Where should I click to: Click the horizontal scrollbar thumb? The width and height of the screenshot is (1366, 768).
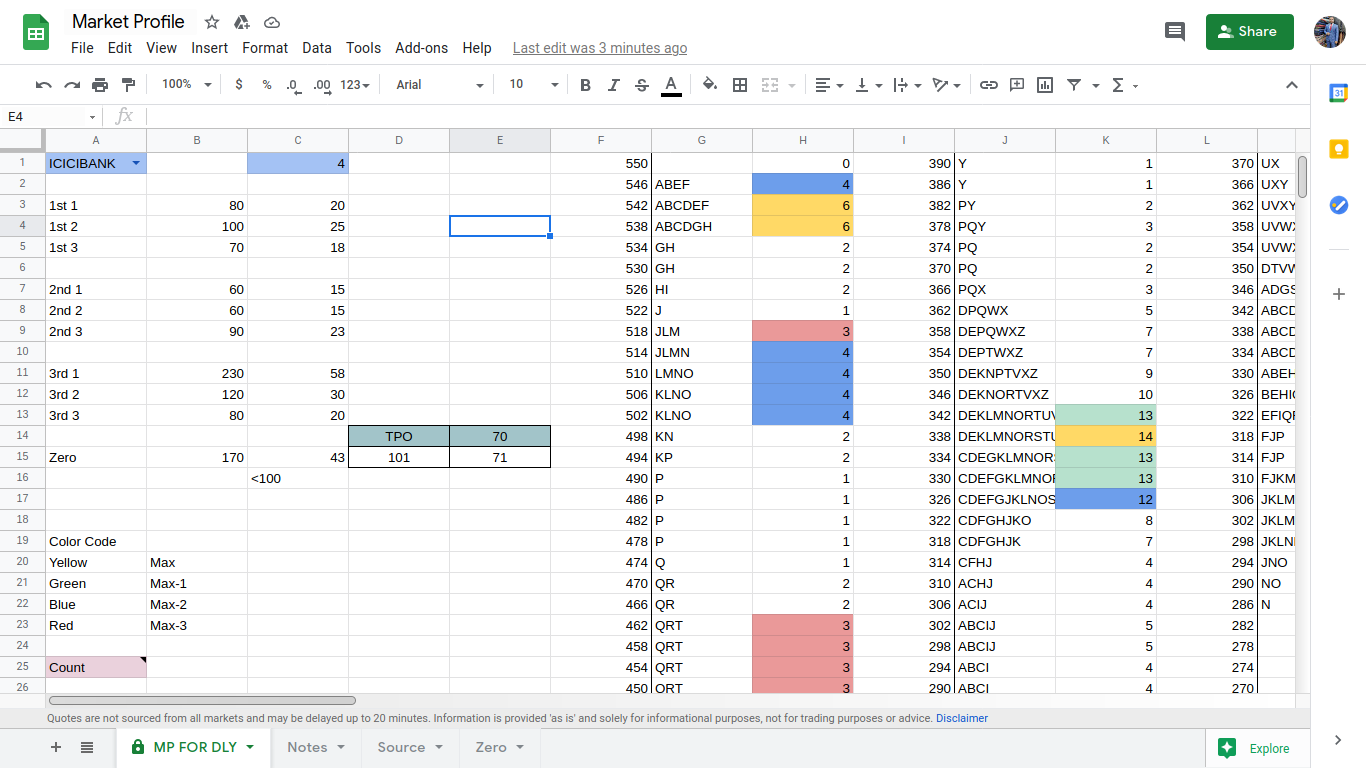click(x=202, y=700)
